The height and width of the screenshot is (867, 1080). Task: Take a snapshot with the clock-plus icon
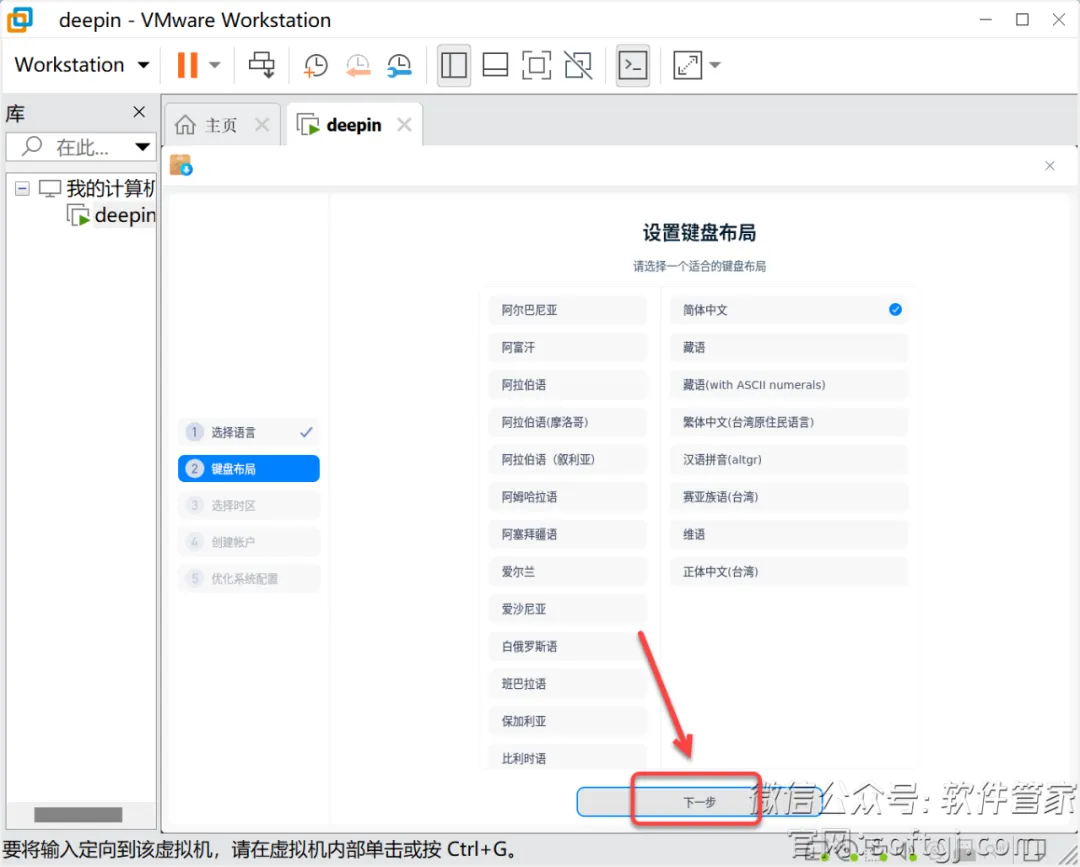coord(315,65)
